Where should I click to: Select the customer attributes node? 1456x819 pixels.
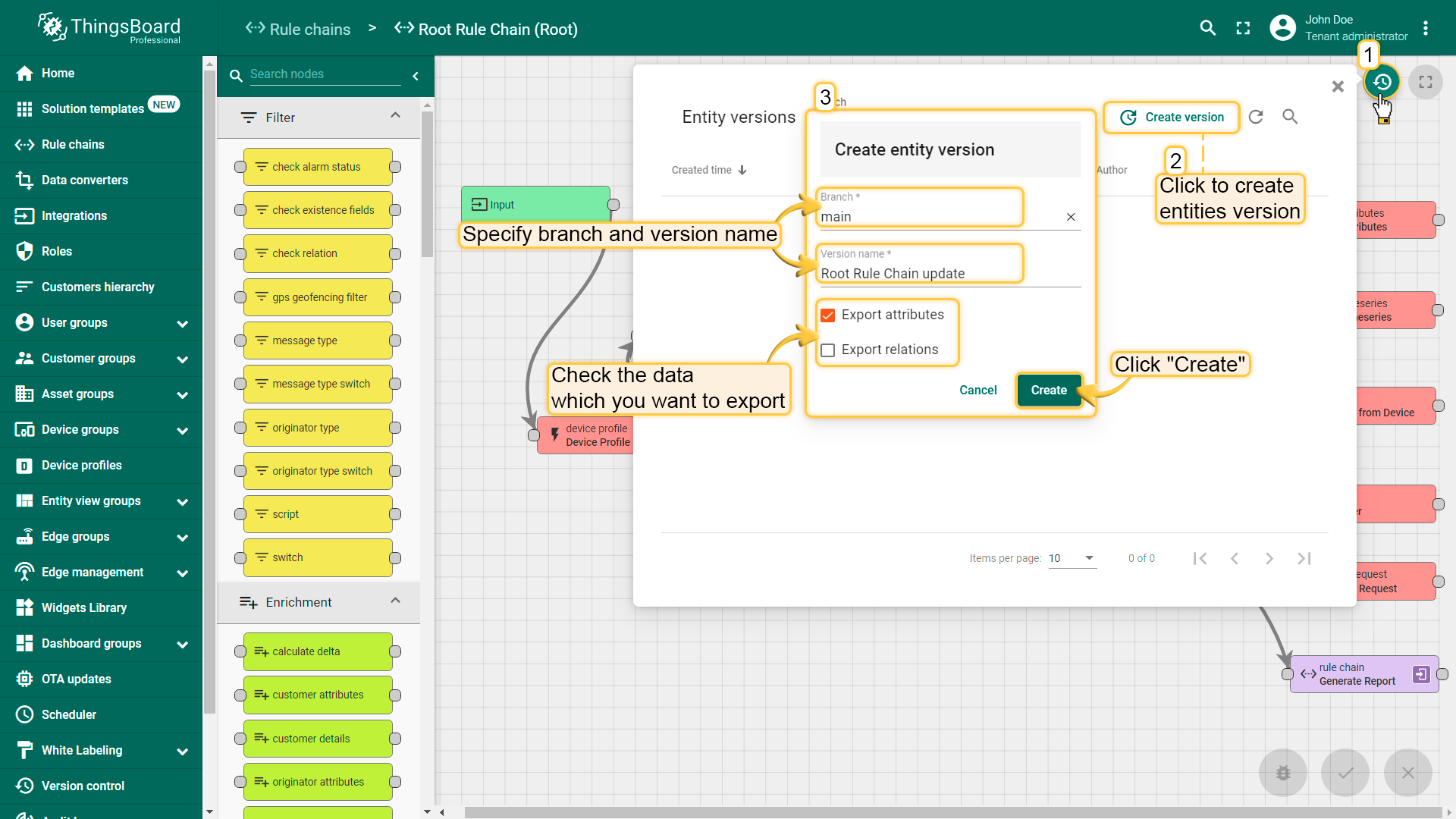click(x=318, y=695)
